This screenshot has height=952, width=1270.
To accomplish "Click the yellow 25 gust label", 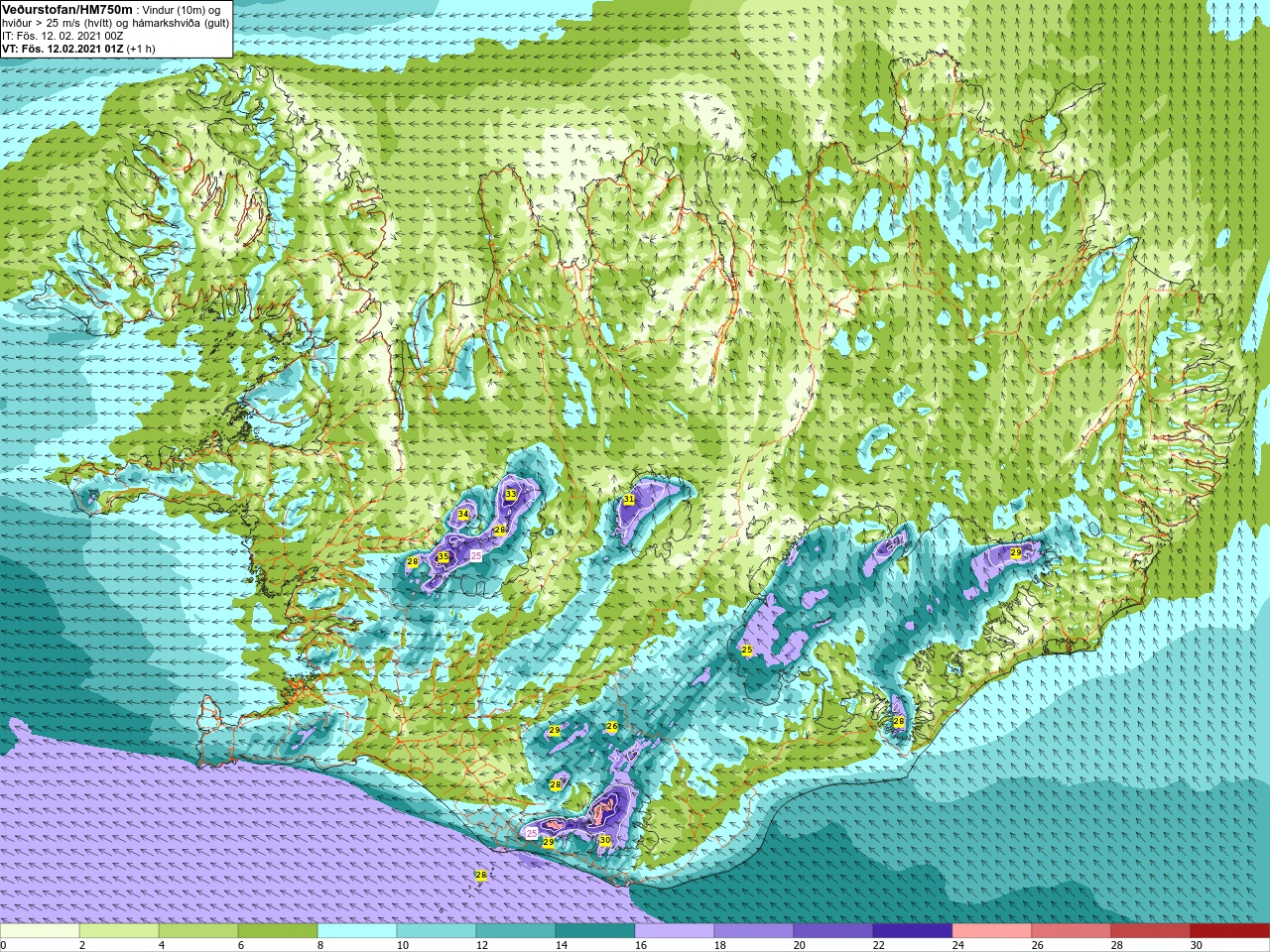I will tap(747, 650).
